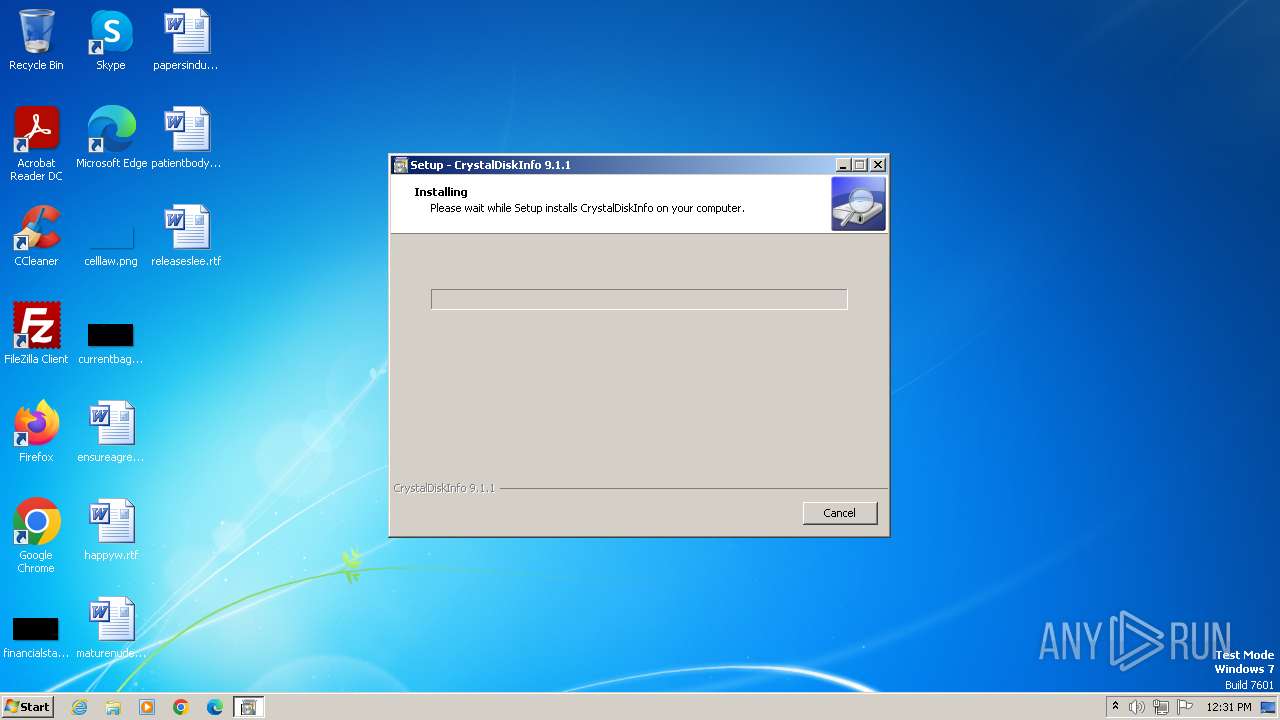
Task: Select the currentbag file icon
Action: pos(111,344)
